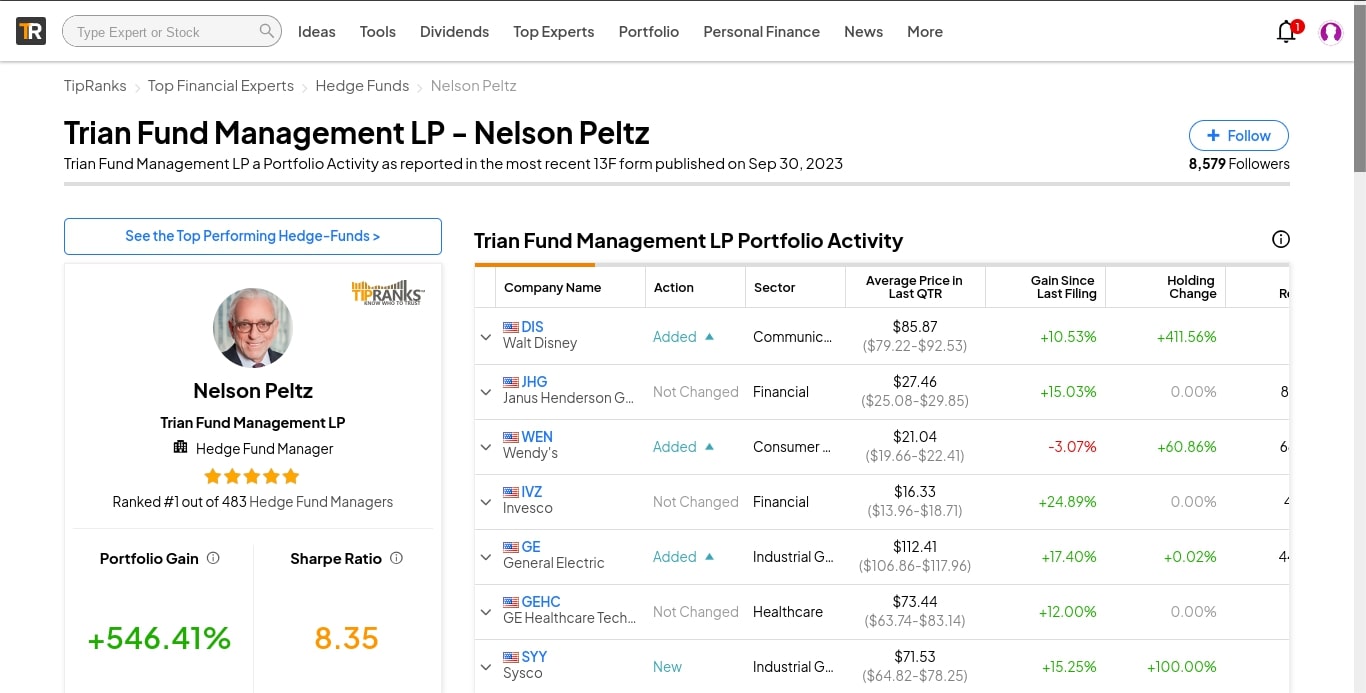The height and width of the screenshot is (693, 1366).
Task: Click the Type Expert or Stock field
Action: point(160,32)
